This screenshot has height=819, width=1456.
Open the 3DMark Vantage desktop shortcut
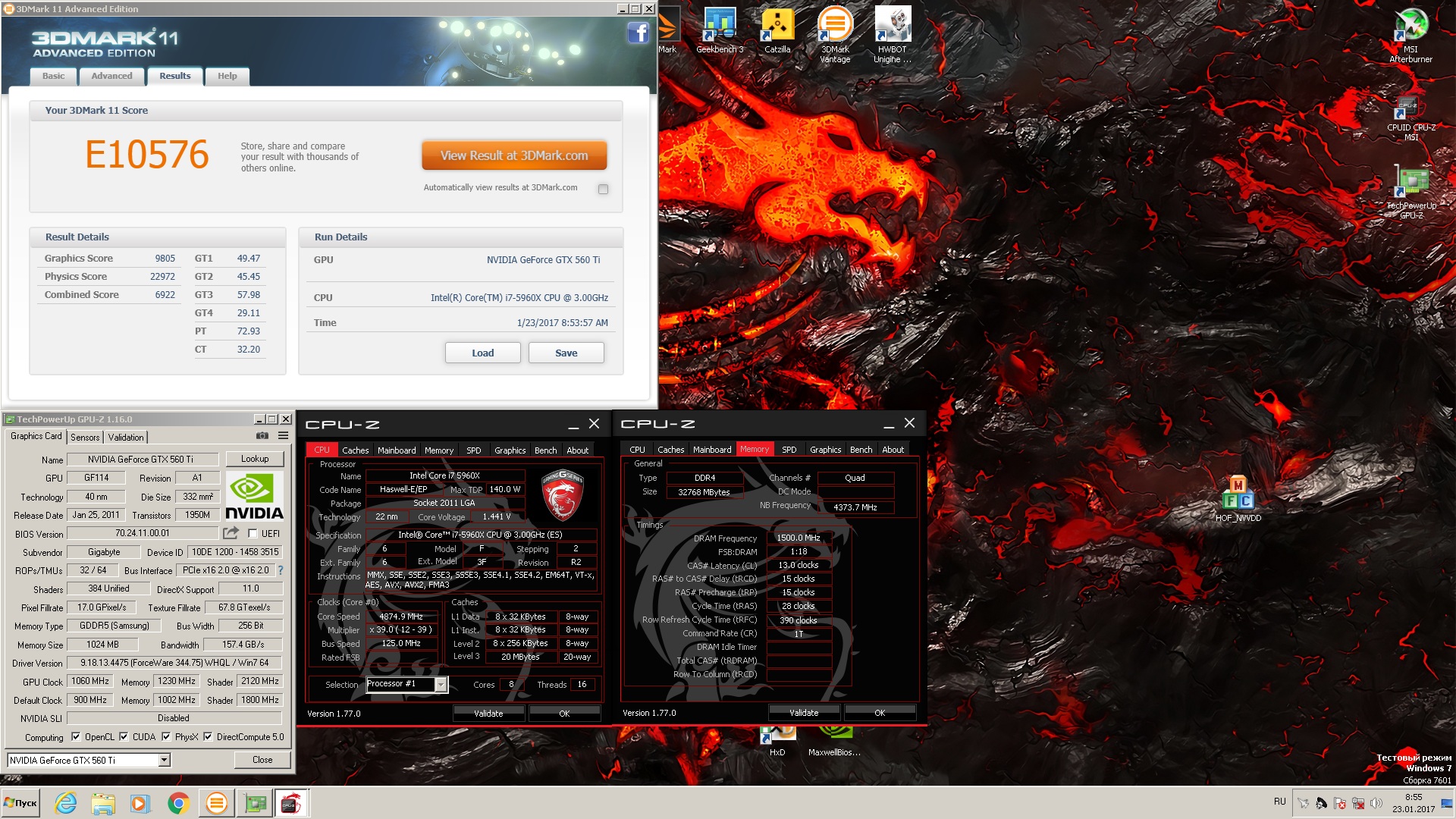coord(835,36)
